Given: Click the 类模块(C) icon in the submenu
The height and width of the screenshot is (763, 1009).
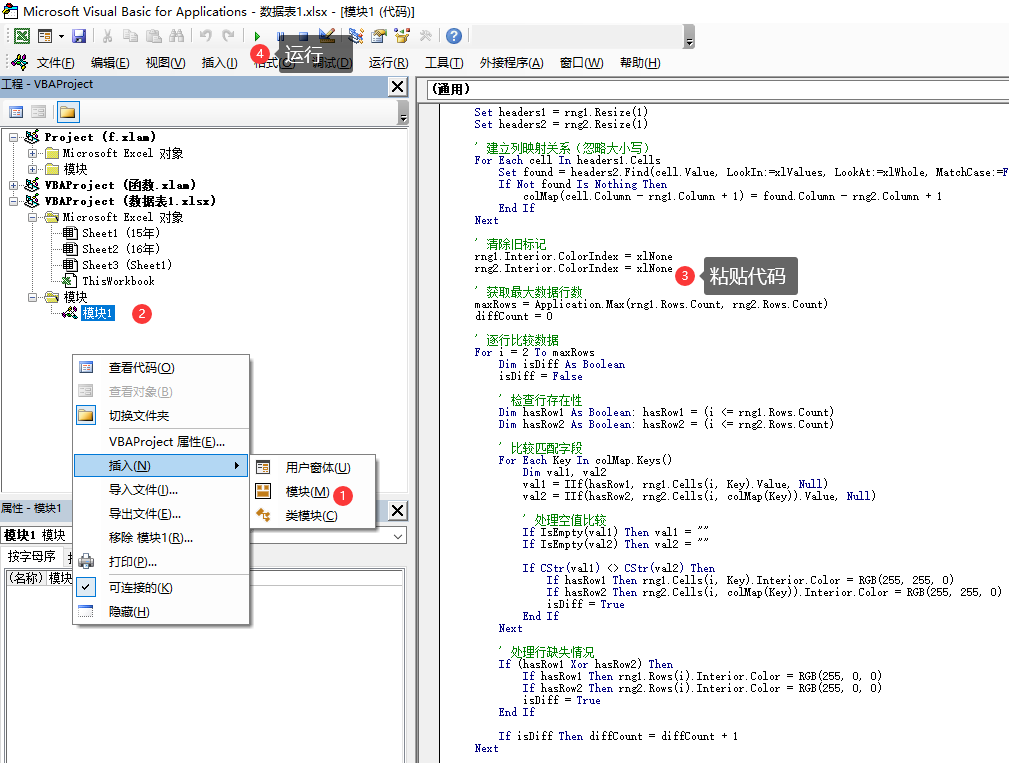Looking at the screenshot, I should [263, 515].
